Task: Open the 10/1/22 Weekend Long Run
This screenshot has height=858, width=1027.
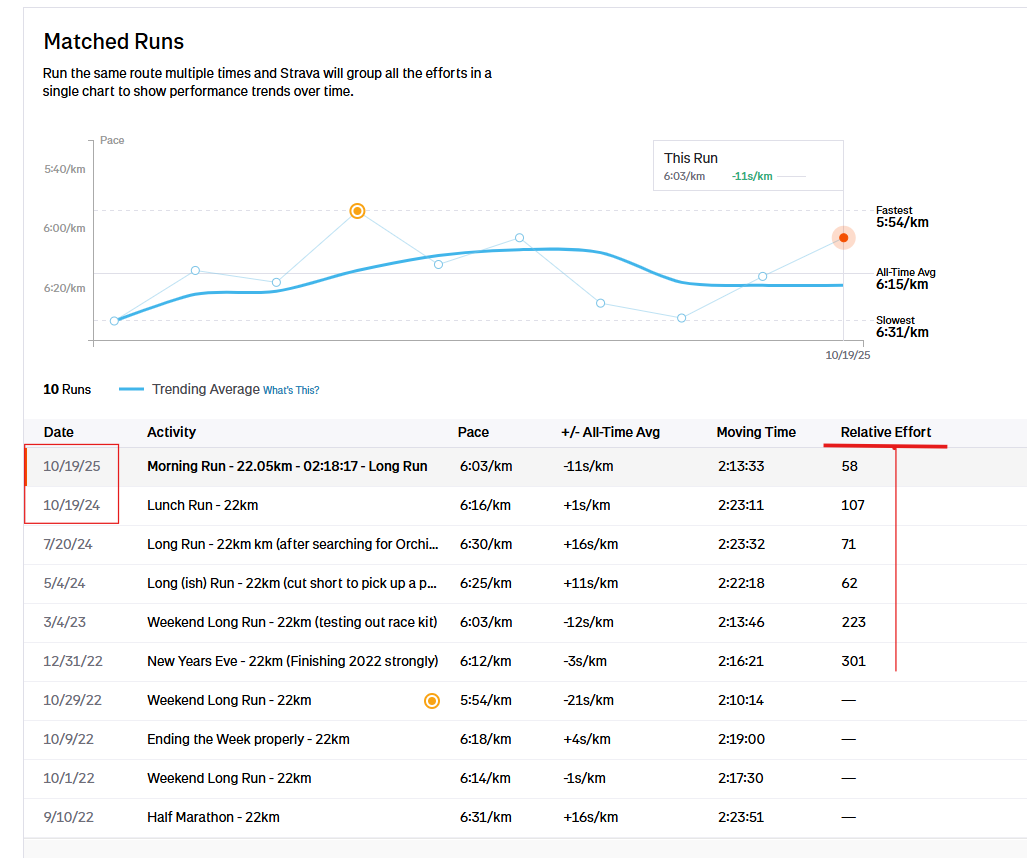Action: 229,779
